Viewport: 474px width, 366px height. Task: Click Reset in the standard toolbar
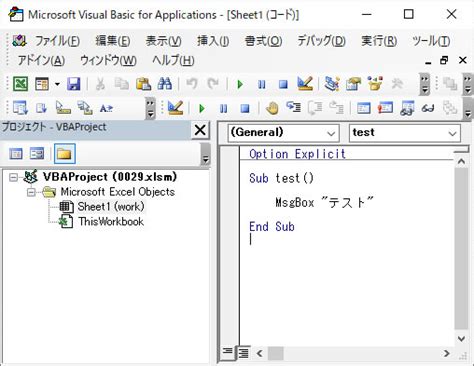(x=283, y=84)
